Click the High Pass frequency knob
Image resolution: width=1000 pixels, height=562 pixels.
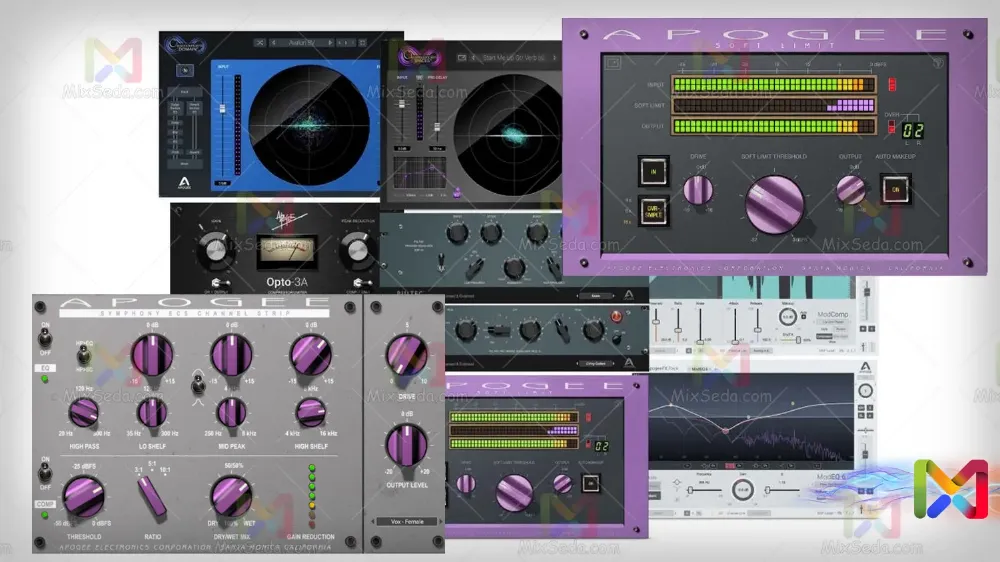(x=83, y=412)
